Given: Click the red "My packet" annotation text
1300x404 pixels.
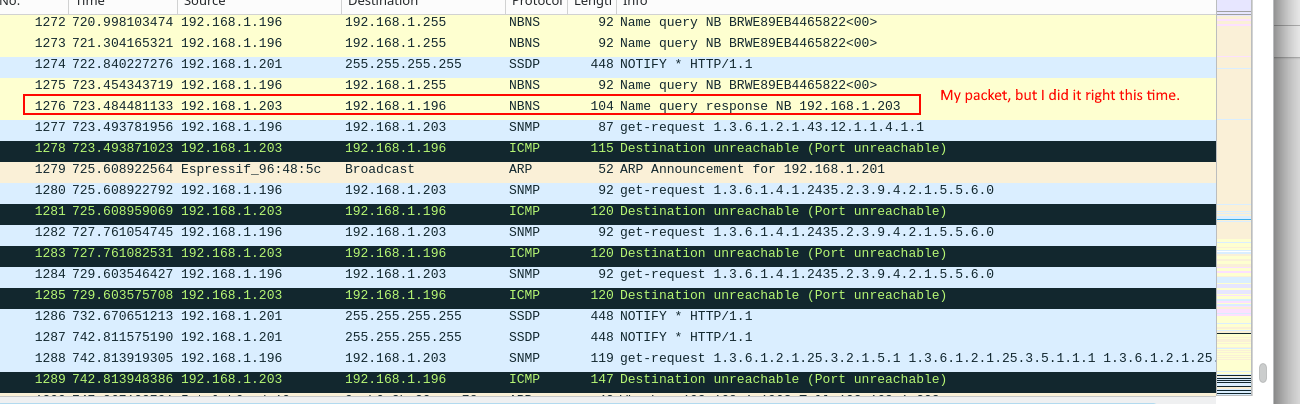Looking at the screenshot, I should tap(1060, 95).
